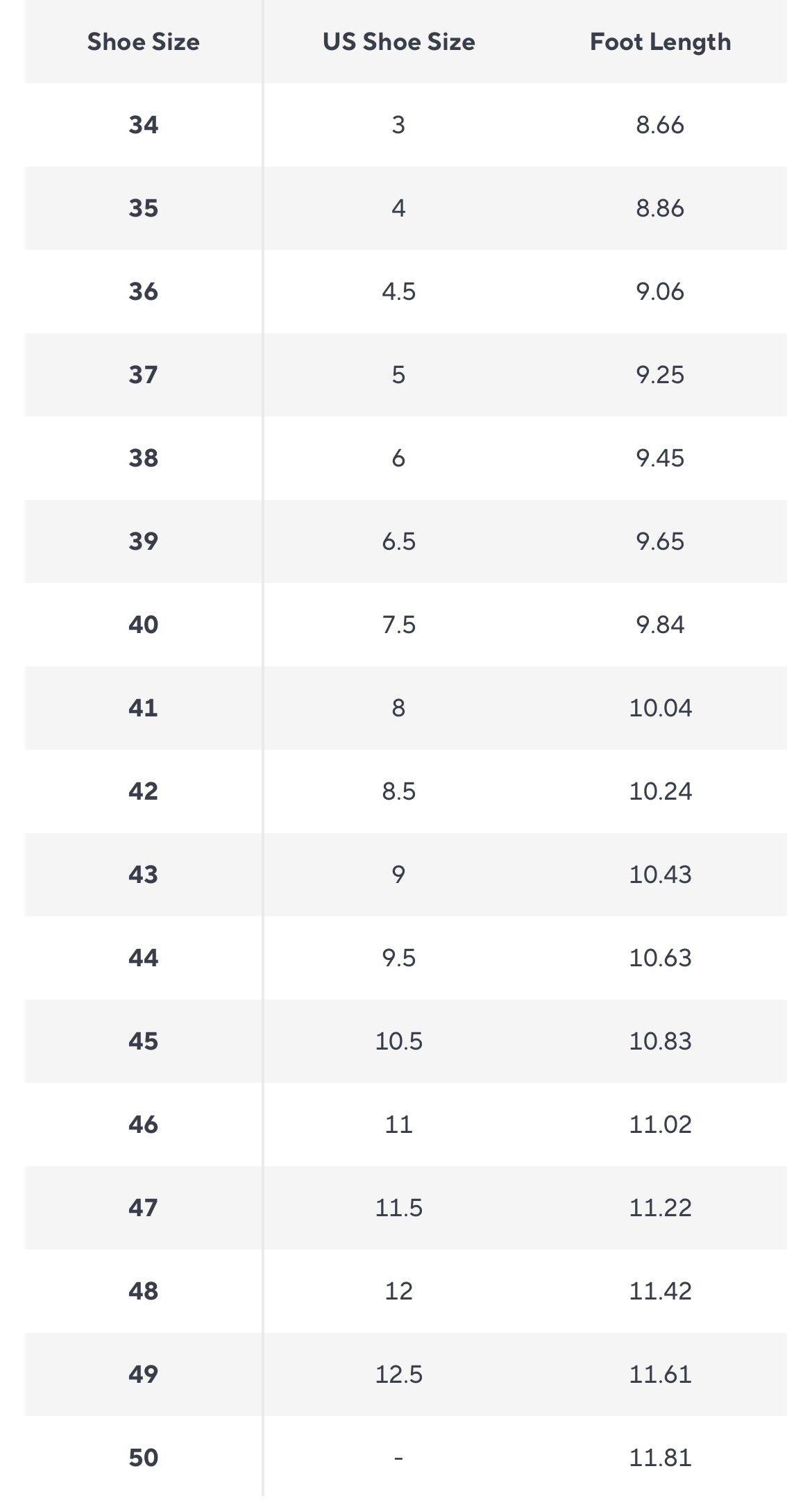Click US shoe size 4.5 cell
Viewport: 812px width, 1505px height.
click(x=398, y=292)
